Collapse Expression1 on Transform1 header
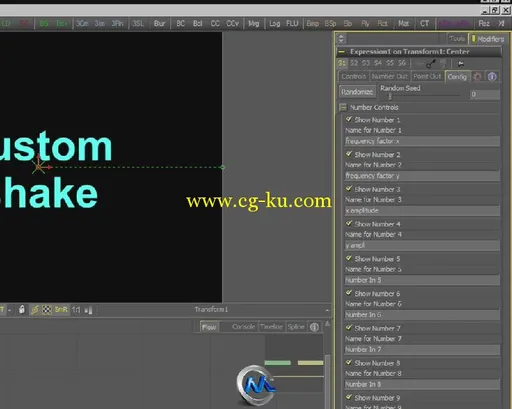The width and height of the screenshot is (512, 409). point(342,52)
